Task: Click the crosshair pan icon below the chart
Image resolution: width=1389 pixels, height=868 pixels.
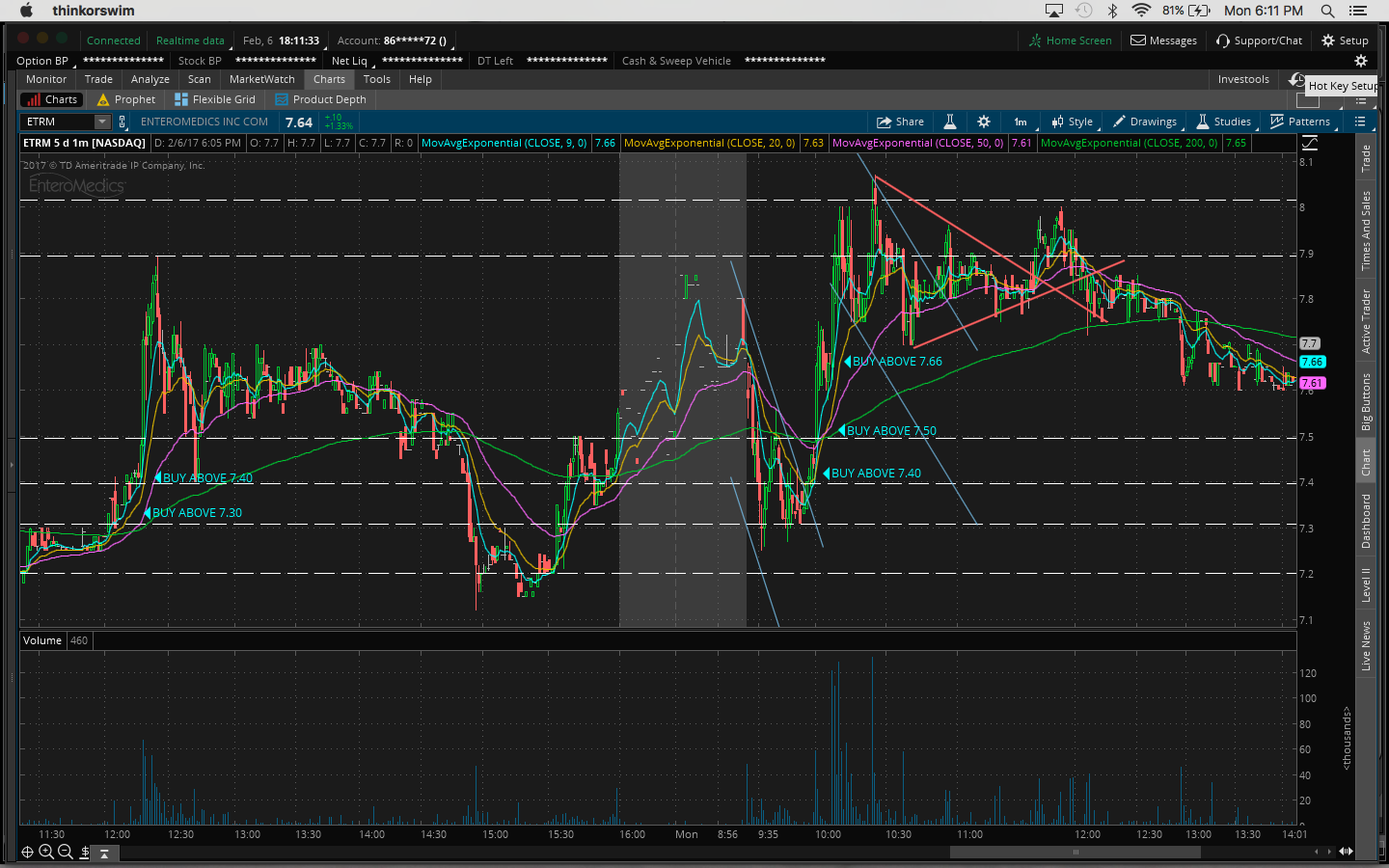Action: click(x=27, y=852)
